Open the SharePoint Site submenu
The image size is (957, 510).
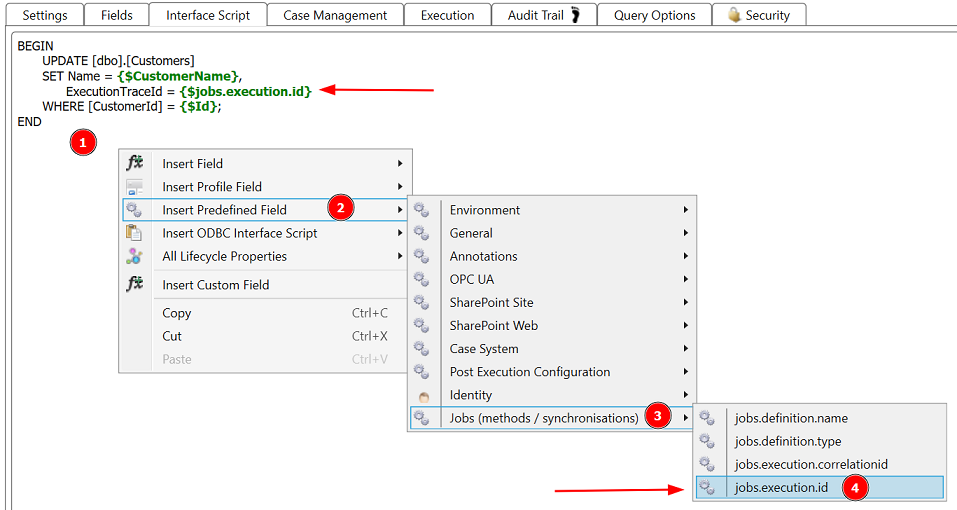552,303
